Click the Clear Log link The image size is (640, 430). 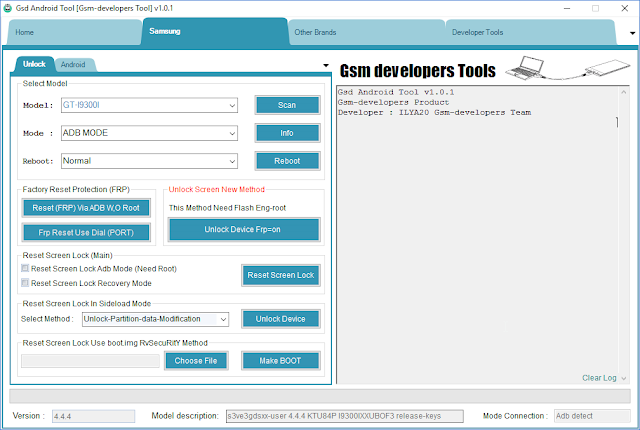pos(599,378)
